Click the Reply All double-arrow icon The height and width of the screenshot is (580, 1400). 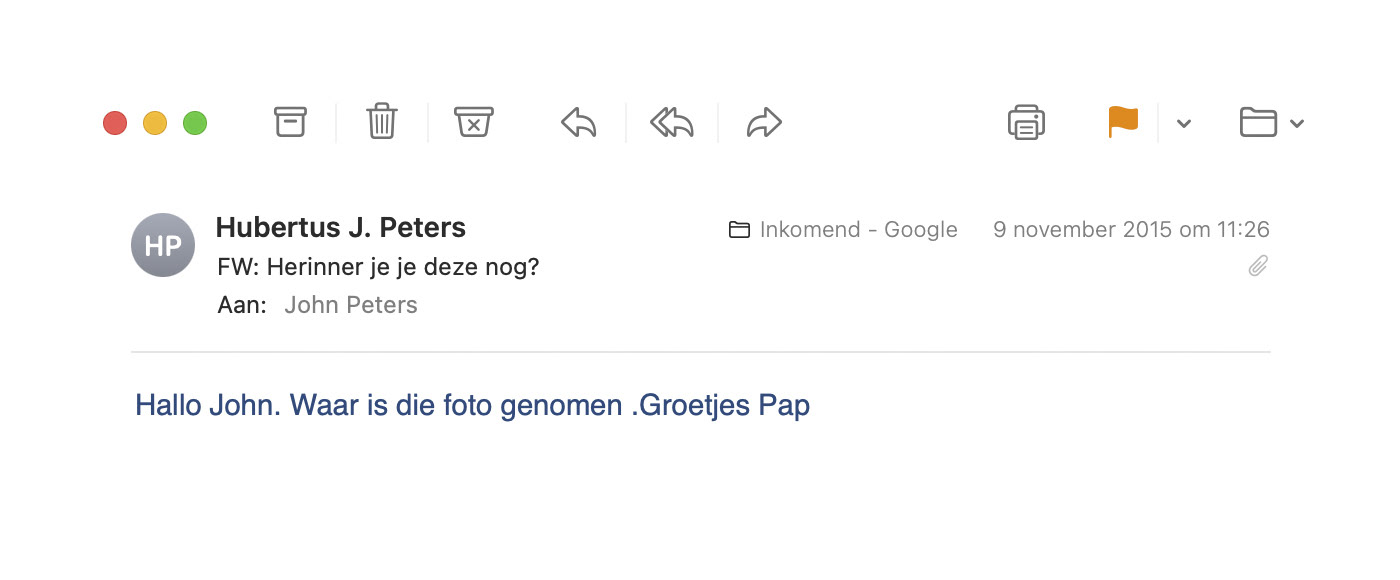tap(672, 123)
